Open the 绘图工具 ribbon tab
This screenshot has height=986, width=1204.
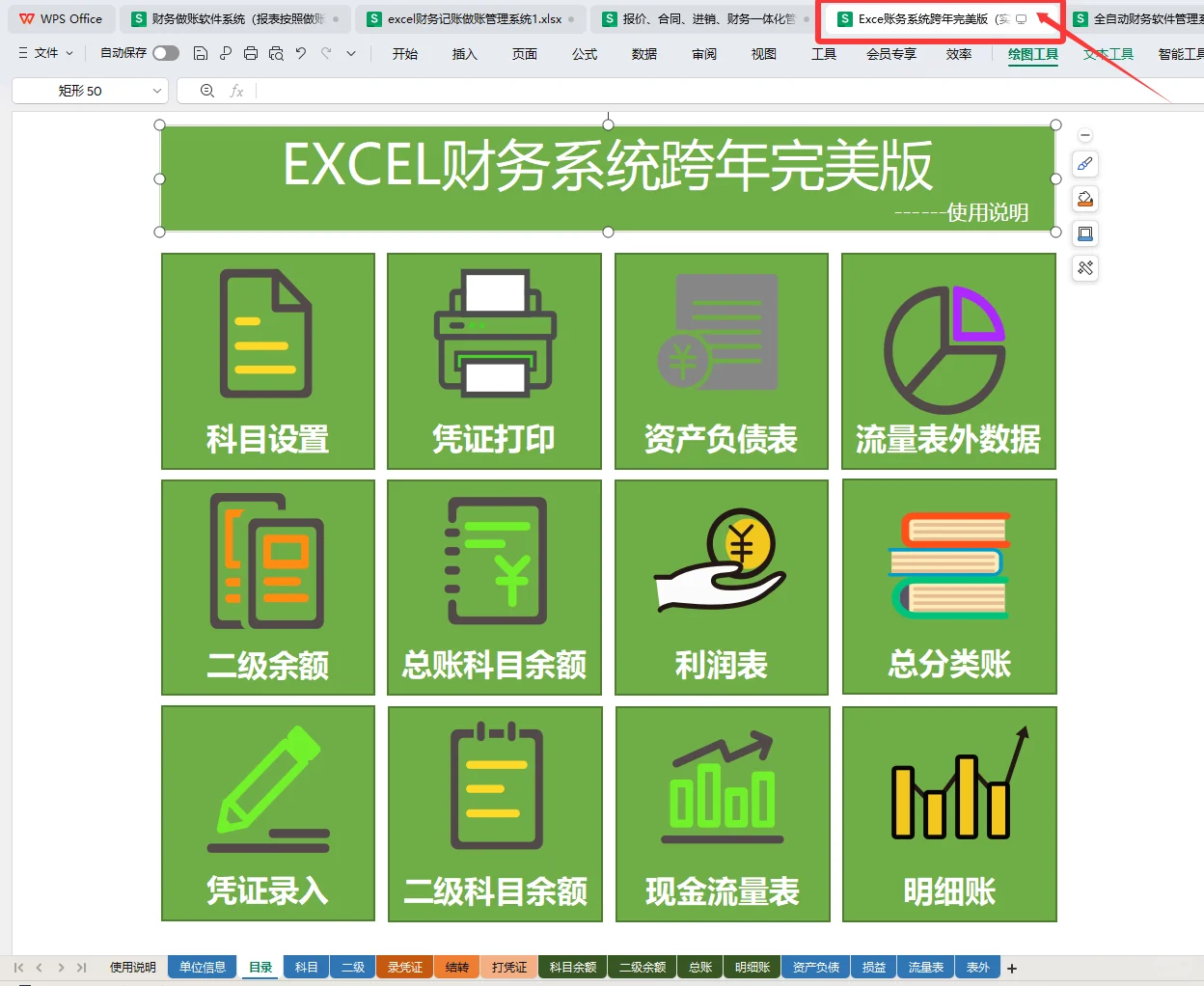point(1032,55)
